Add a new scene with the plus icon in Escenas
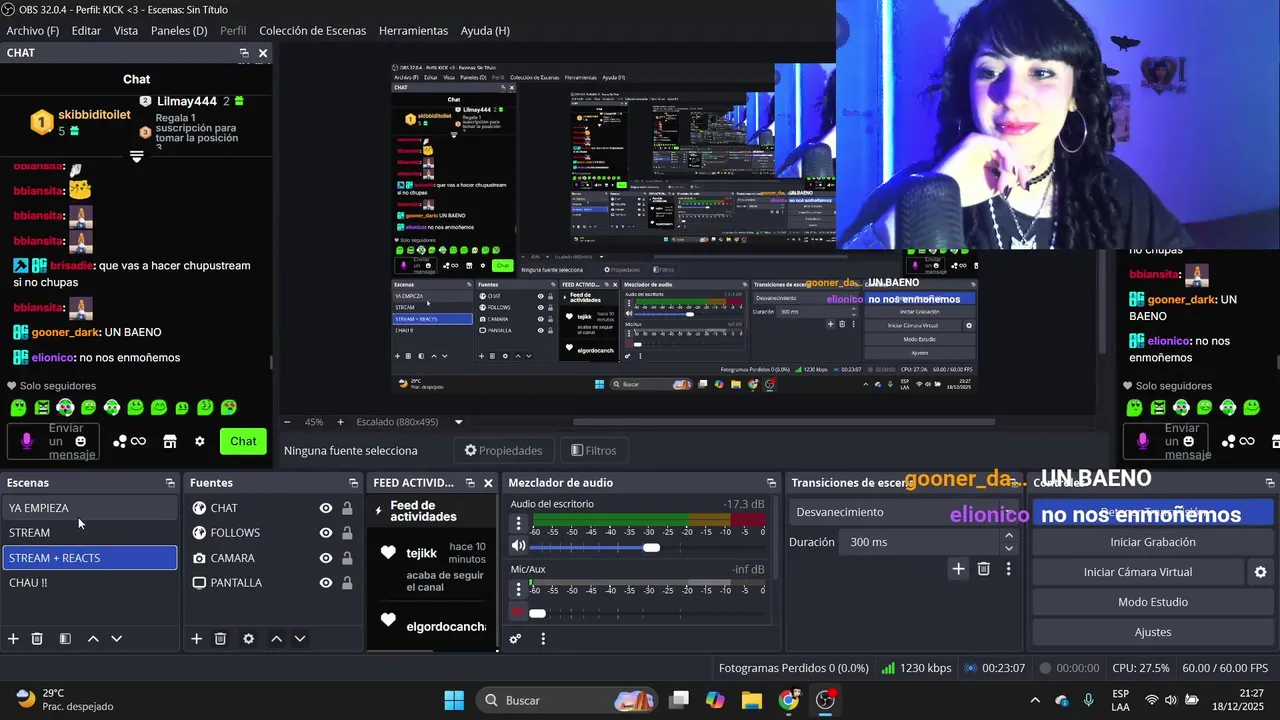This screenshot has width=1280, height=720. tap(13, 639)
